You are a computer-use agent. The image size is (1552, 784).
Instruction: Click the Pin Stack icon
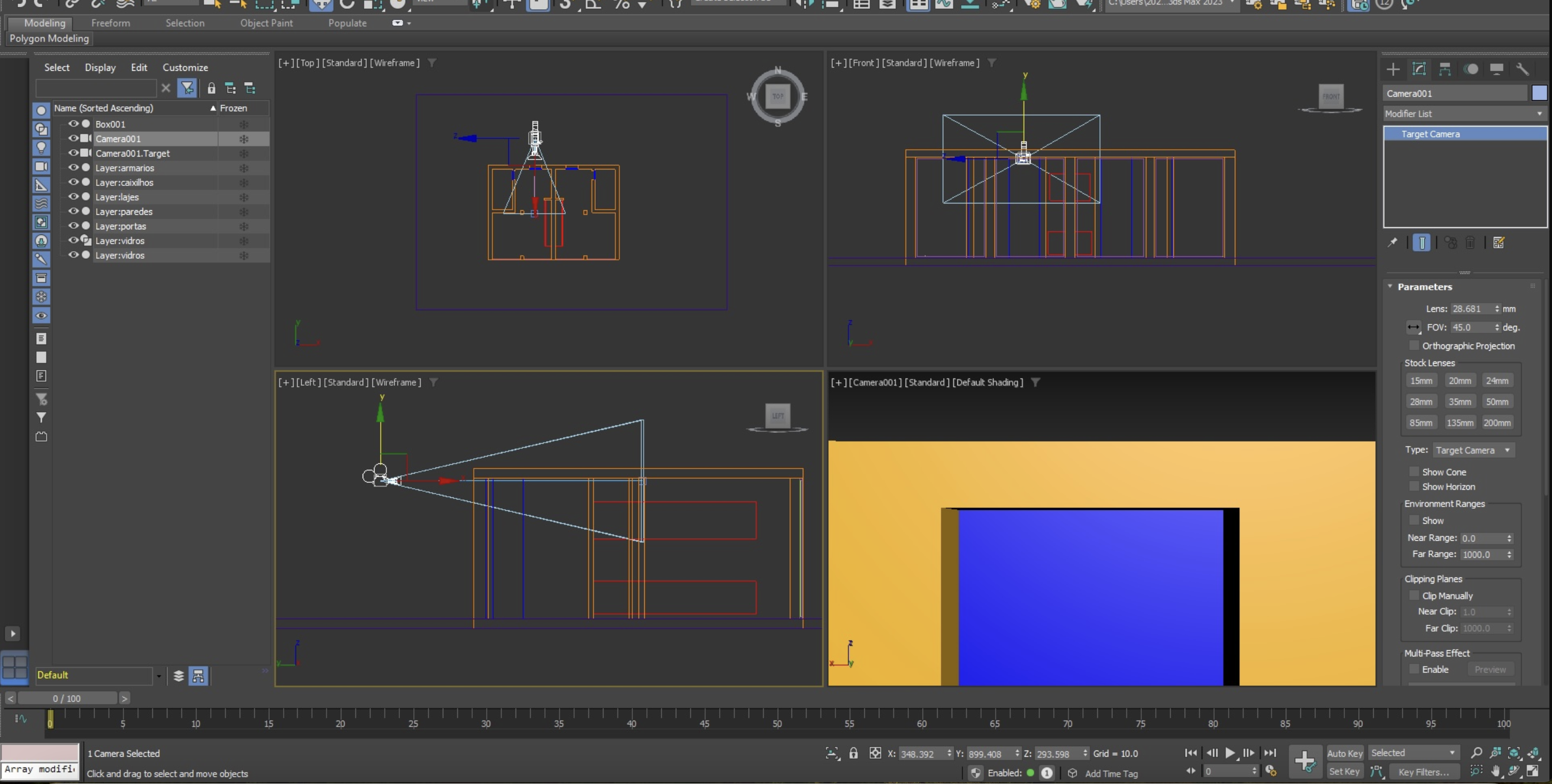pos(1392,243)
